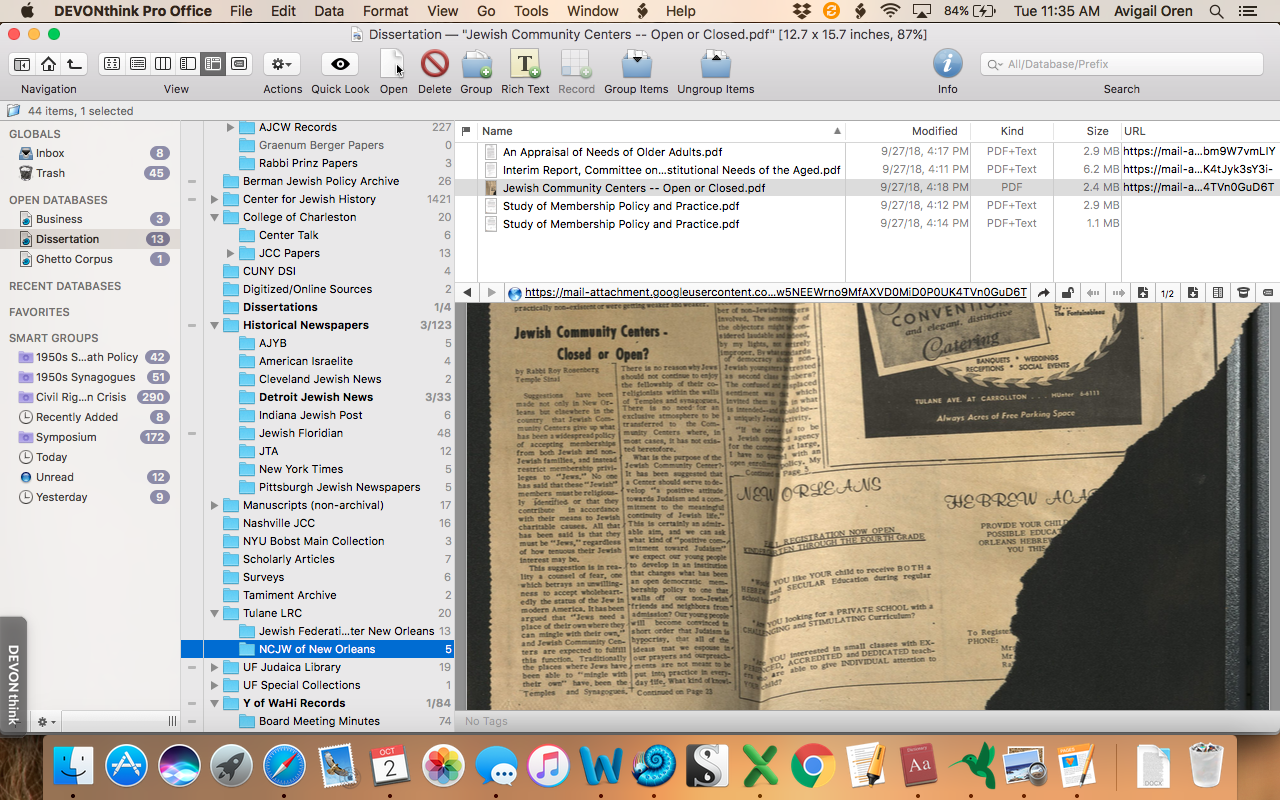1280x800 pixels.
Task: Click the go-up-one-level navigation arrow
Action: click(x=75, y=64)
